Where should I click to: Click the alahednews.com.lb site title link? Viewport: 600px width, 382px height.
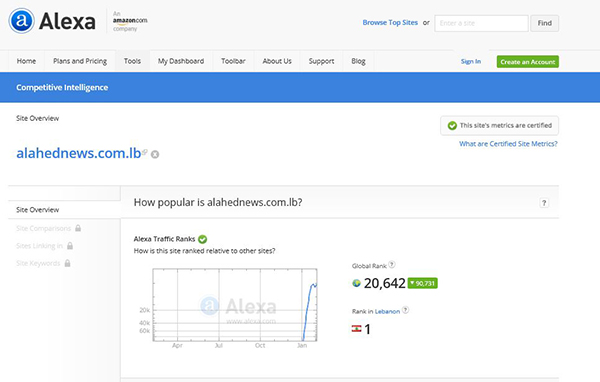[79, 153]
